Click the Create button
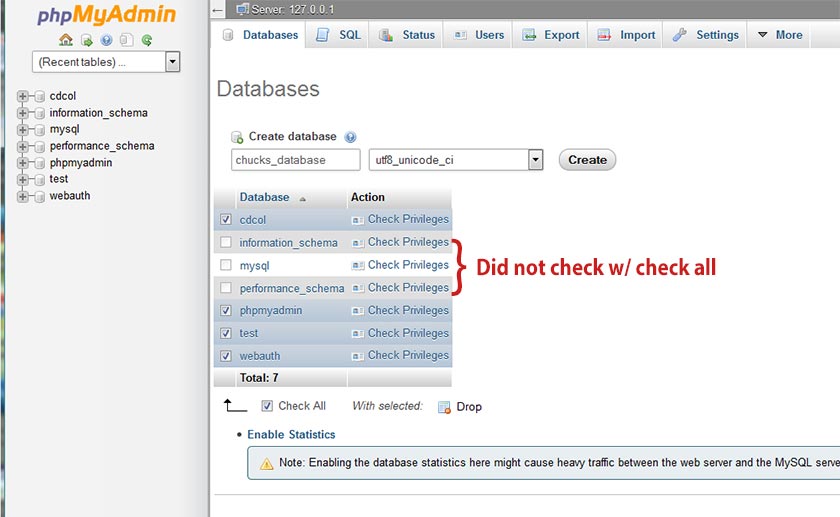 587,160
